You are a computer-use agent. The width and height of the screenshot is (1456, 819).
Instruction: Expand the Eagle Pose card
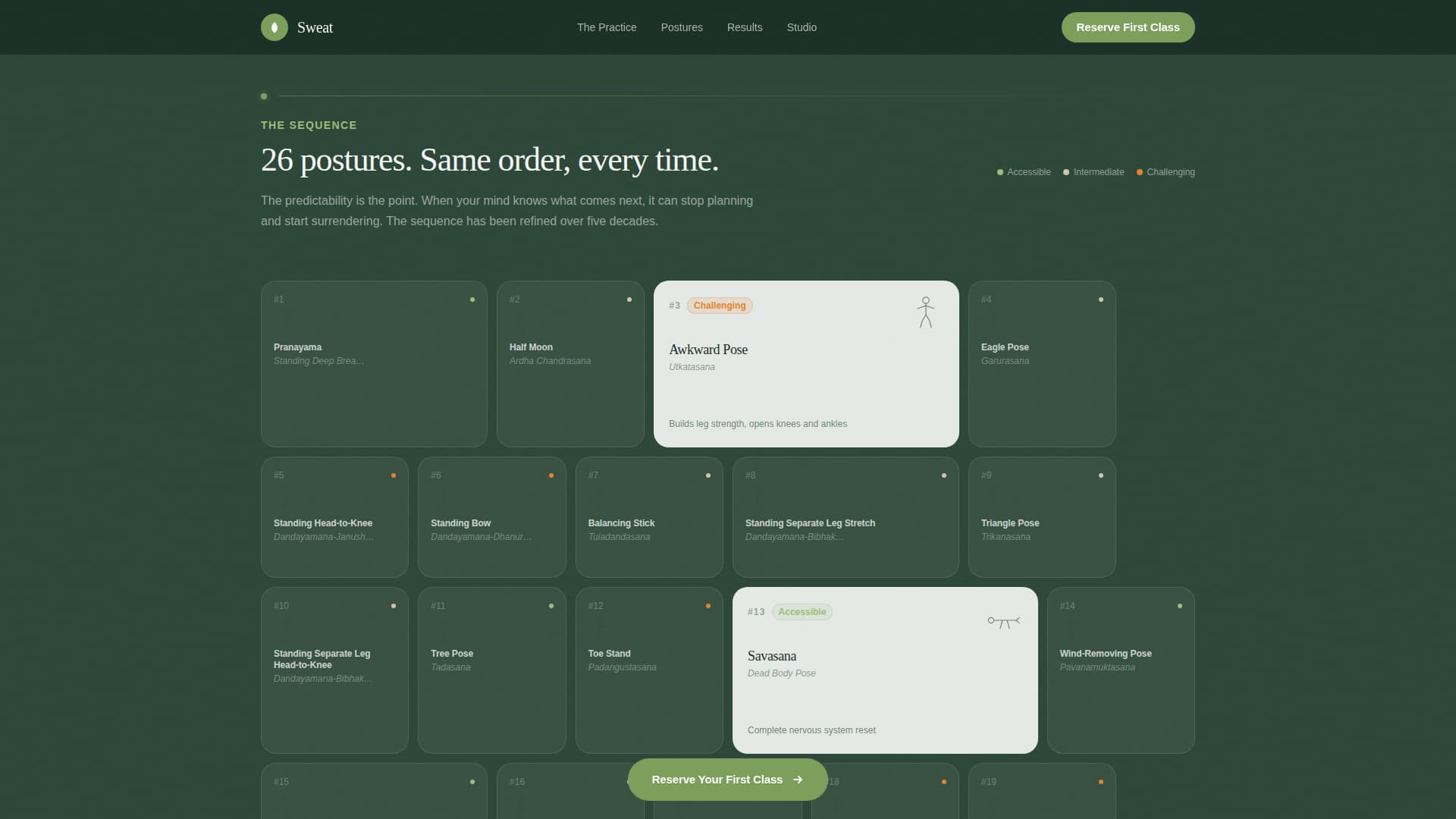point(1041,364)
